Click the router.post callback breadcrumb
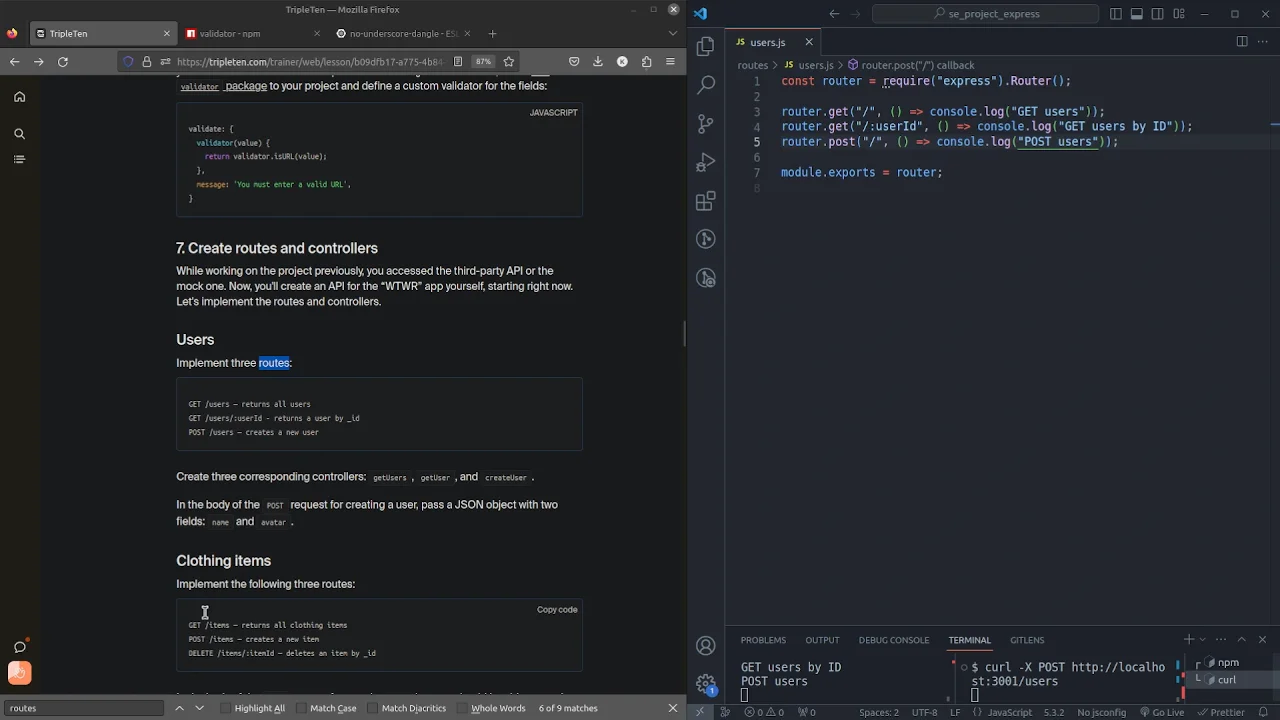The width and height of the screenshot is (1280, 720). 917,65
